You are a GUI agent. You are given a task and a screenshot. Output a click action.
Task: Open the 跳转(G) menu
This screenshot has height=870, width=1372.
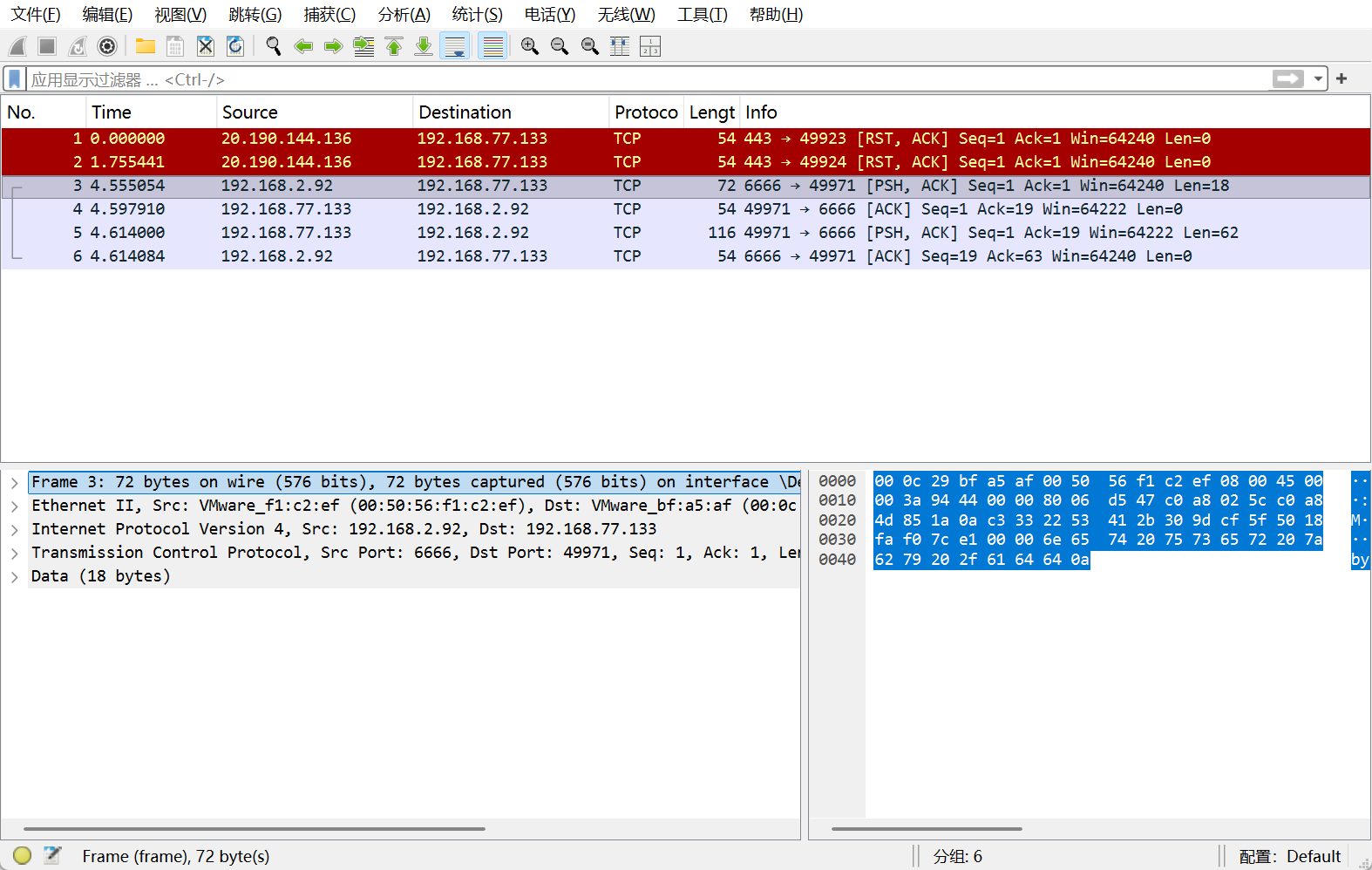[255, 15]
